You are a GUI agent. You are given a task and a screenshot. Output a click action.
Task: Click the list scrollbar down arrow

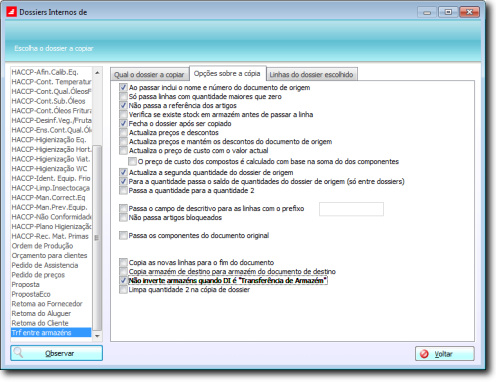click(x=97, y=336)
